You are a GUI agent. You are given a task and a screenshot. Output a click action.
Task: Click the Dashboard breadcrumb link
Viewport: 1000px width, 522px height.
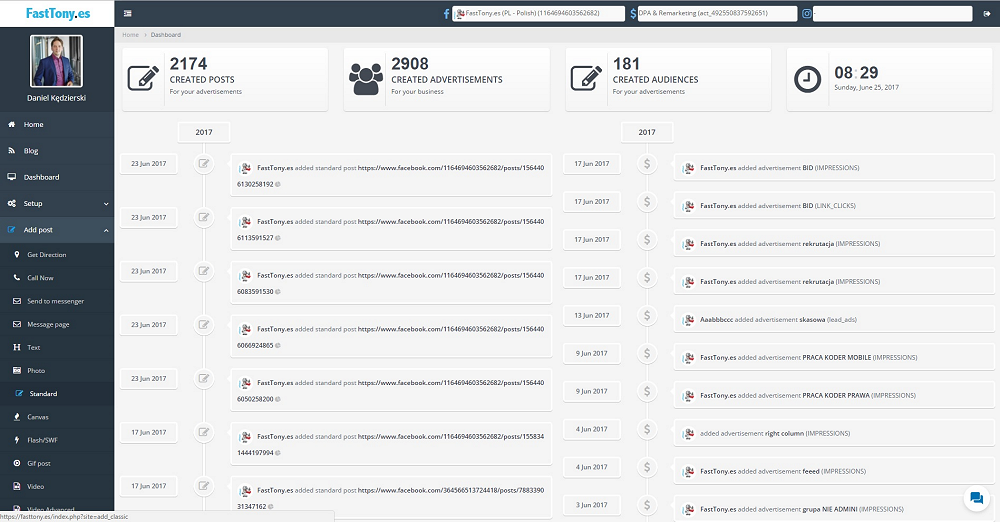166,34
